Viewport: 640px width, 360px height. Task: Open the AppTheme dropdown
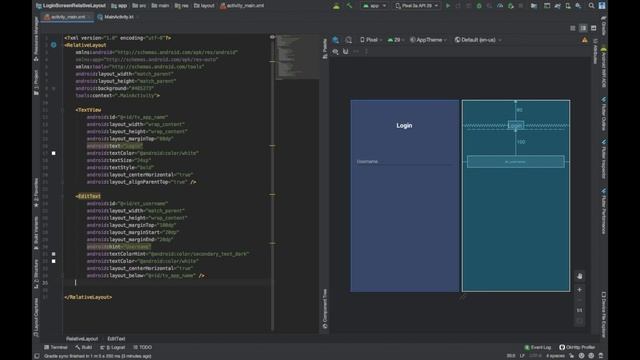(x=428, y=40)
